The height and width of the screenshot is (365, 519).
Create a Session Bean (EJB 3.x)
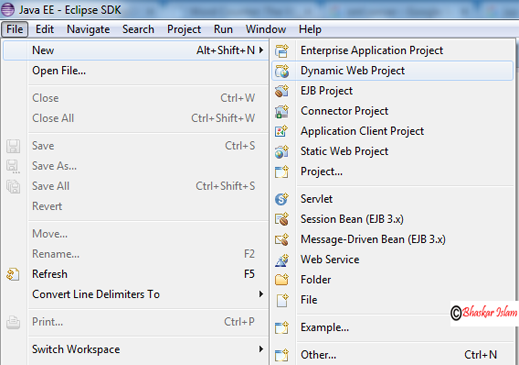(x=392, y=219)
